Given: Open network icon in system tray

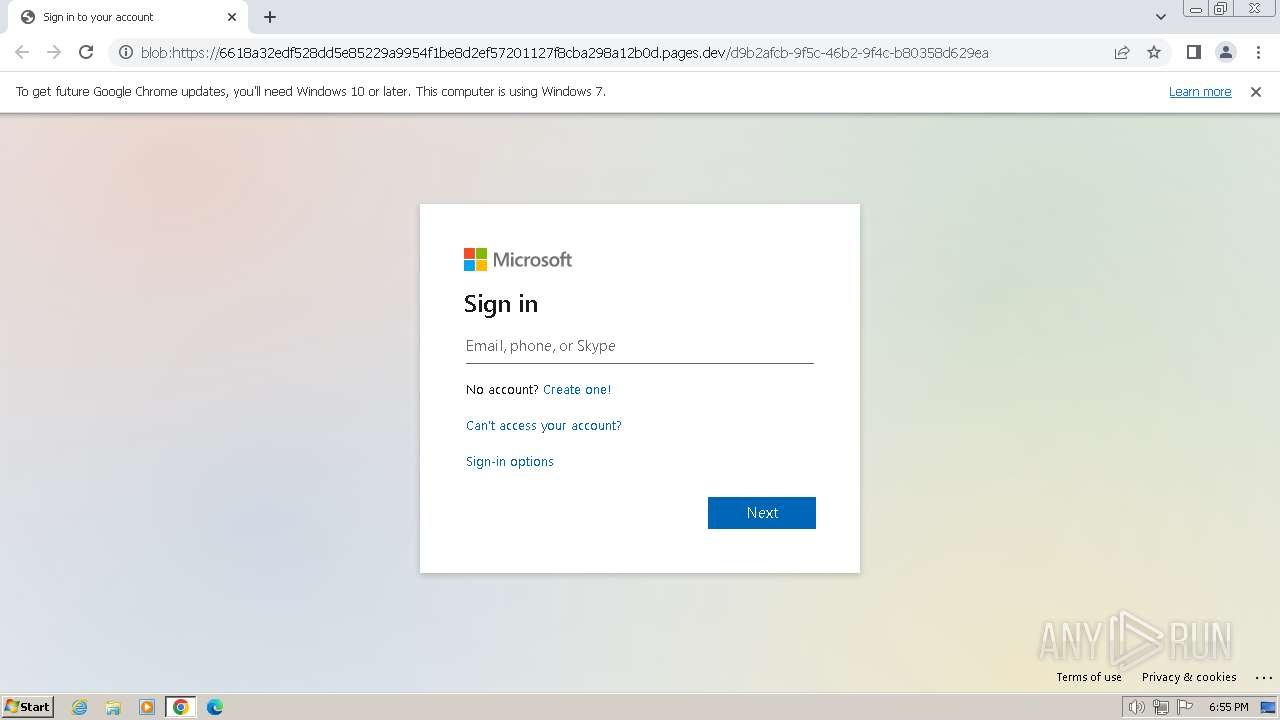Looking at the screenshot, I should [1161, 707].
